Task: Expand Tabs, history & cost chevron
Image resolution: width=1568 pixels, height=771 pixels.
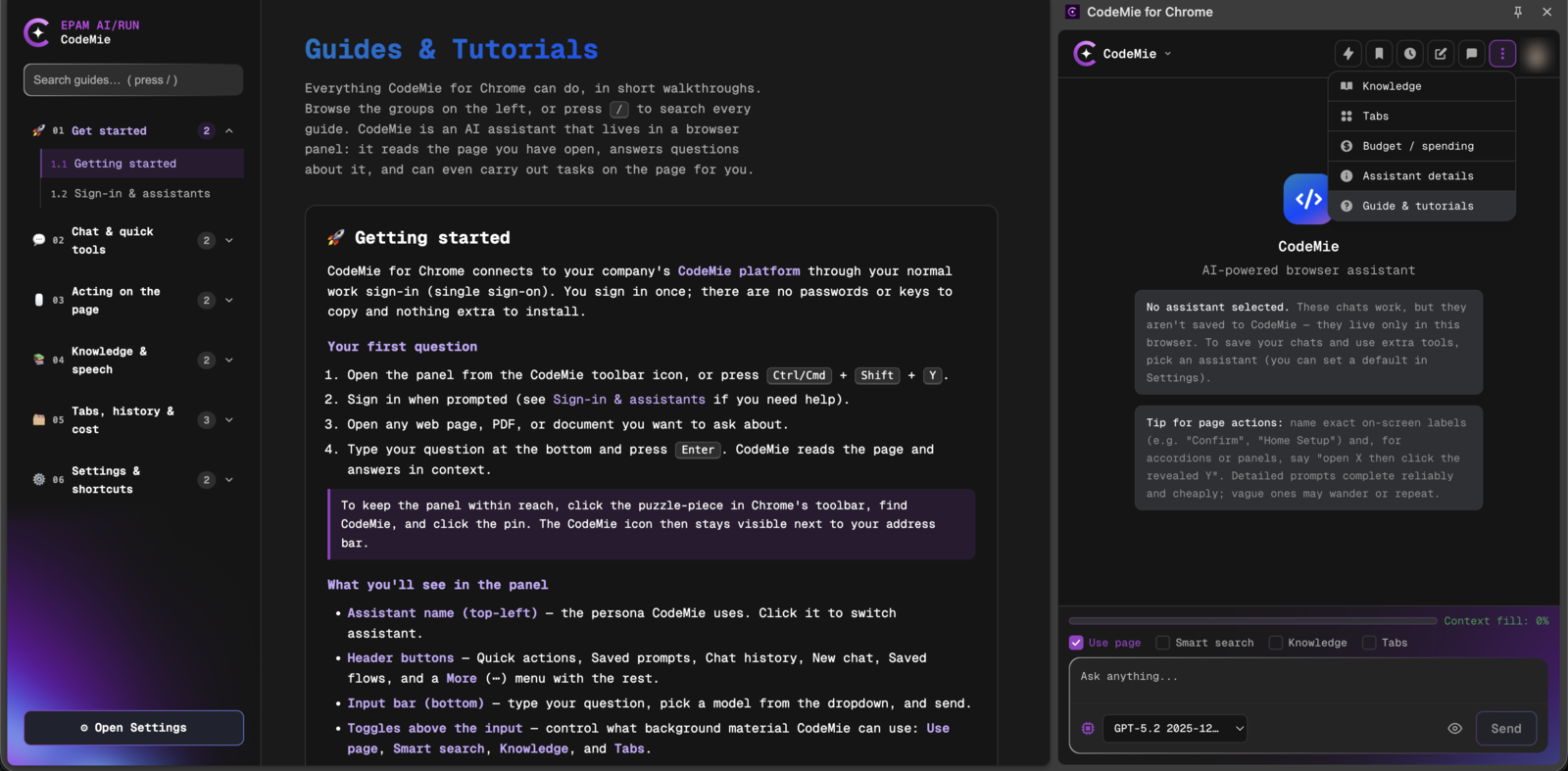Action: click(x=229, y=419)
